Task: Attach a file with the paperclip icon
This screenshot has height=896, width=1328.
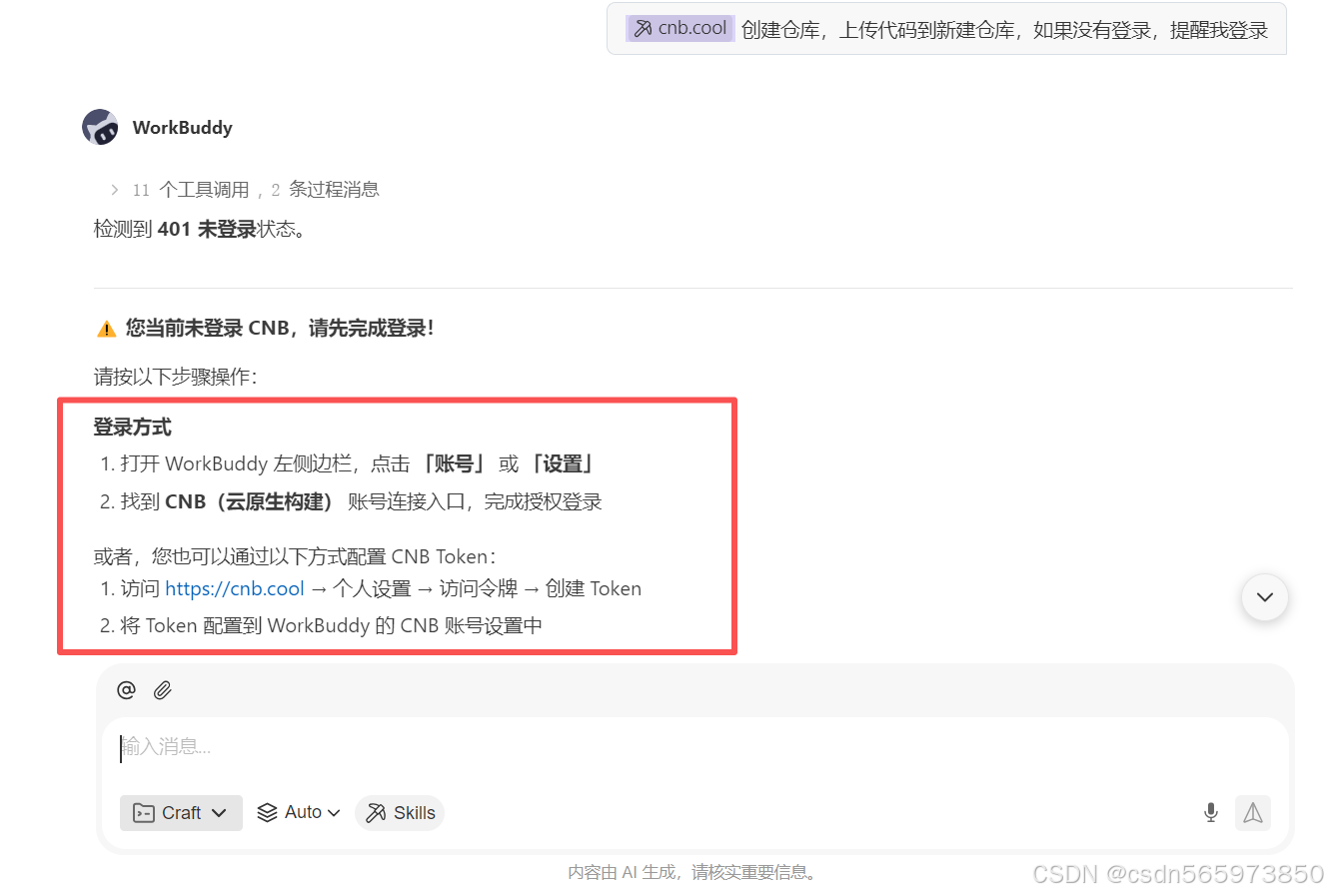Action: pos(163,689)
